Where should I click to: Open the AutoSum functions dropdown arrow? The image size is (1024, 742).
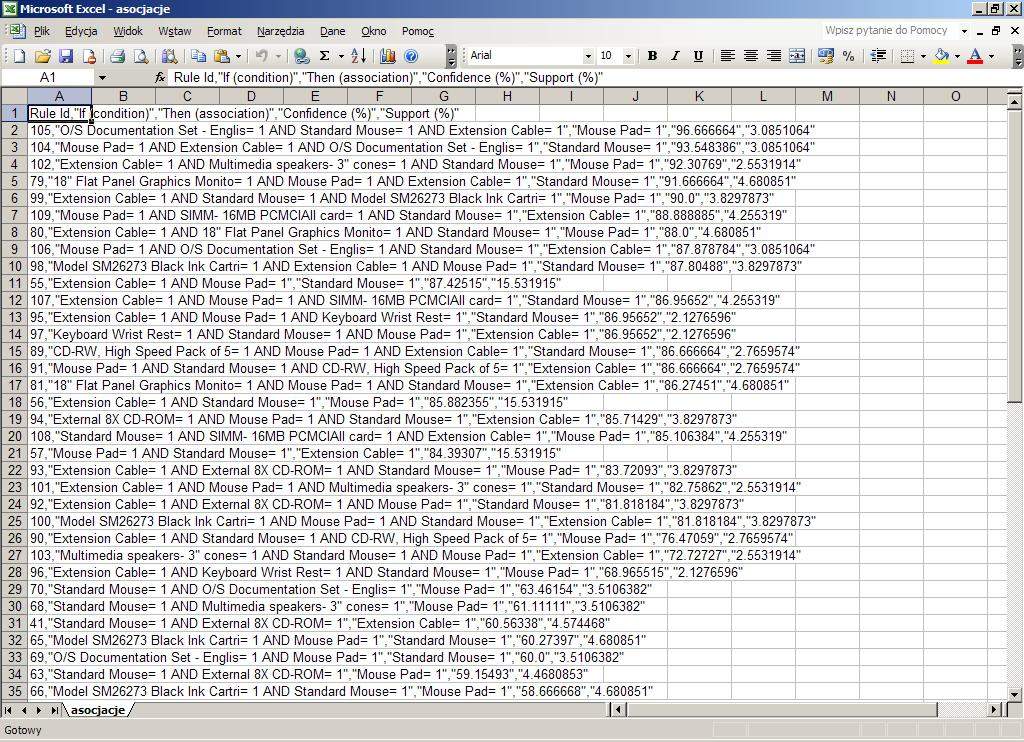click(x=341, y=56)
